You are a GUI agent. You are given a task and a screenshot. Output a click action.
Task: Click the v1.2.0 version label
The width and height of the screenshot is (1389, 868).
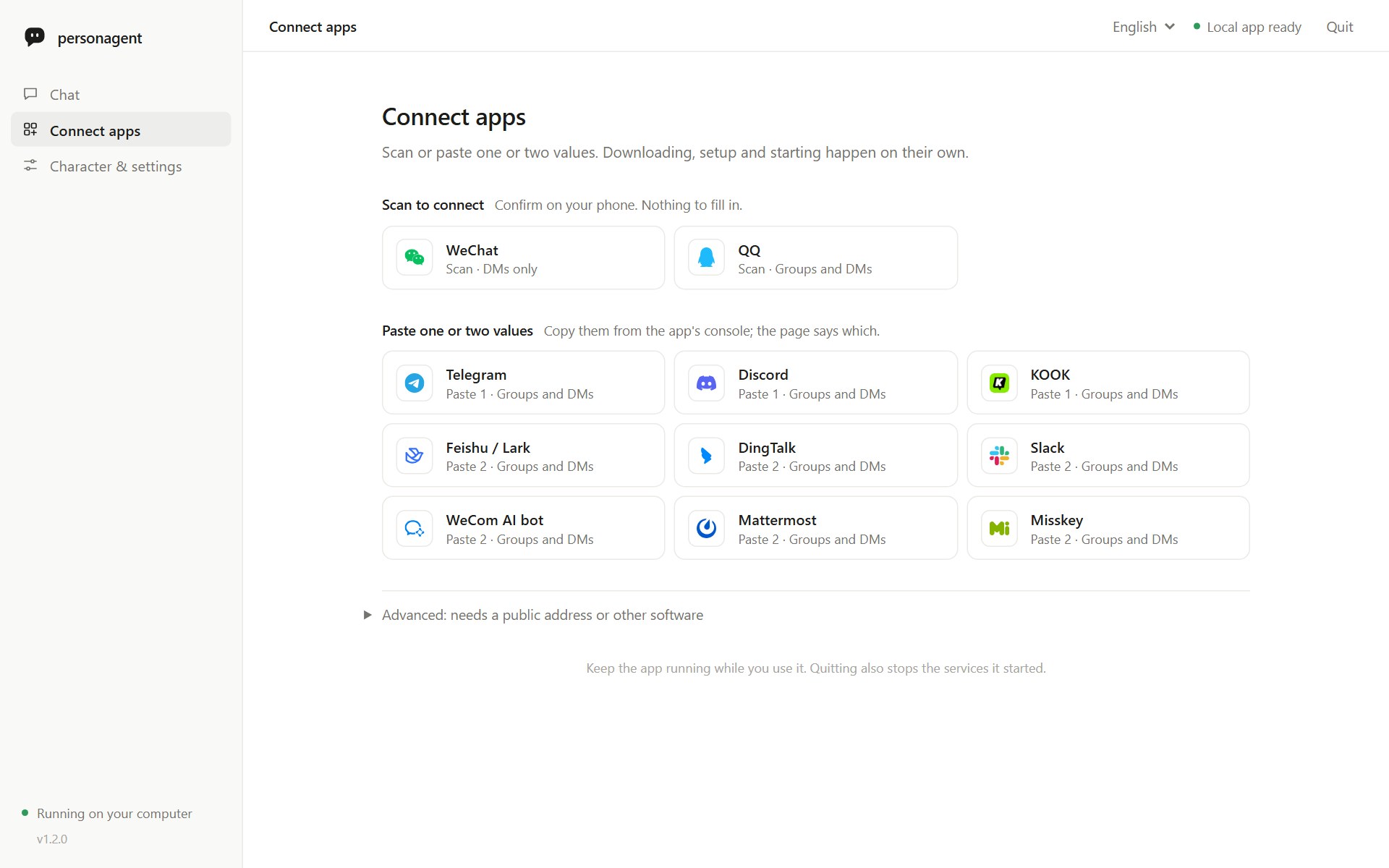tap(52, 839)
